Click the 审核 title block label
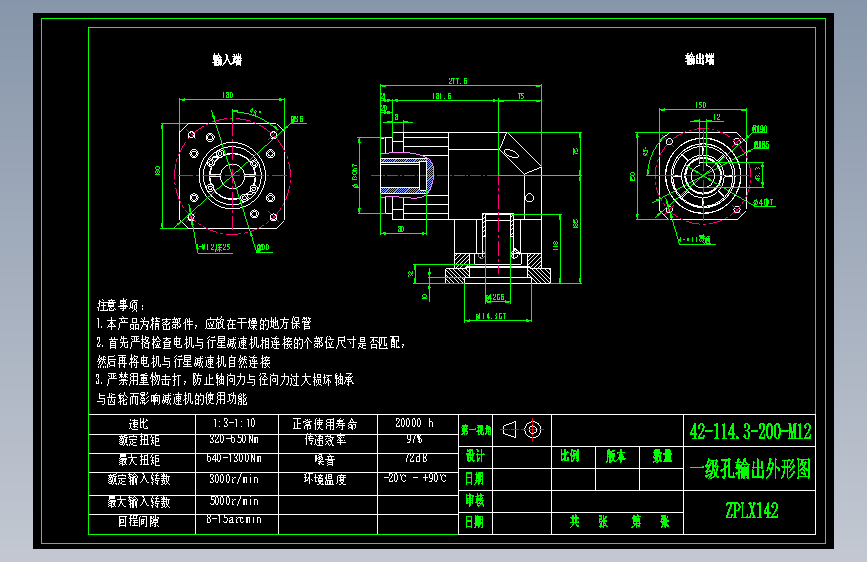 (475, 501)
